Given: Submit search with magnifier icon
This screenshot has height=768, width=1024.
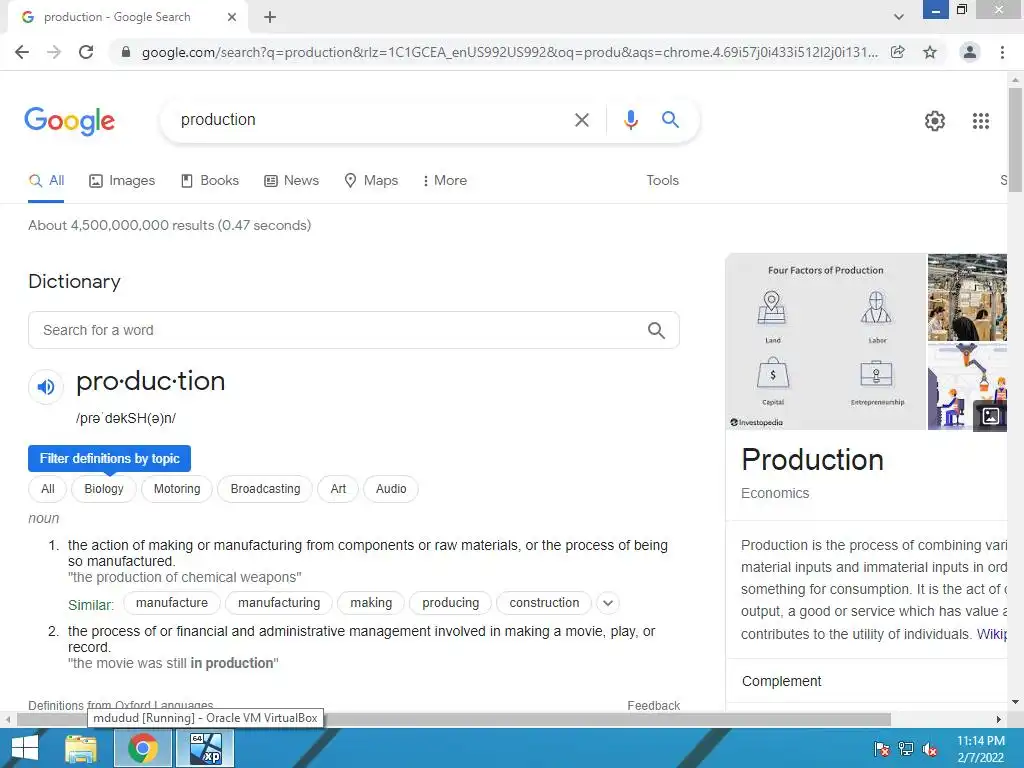Looking at the screenshot, I should (670, 120).
